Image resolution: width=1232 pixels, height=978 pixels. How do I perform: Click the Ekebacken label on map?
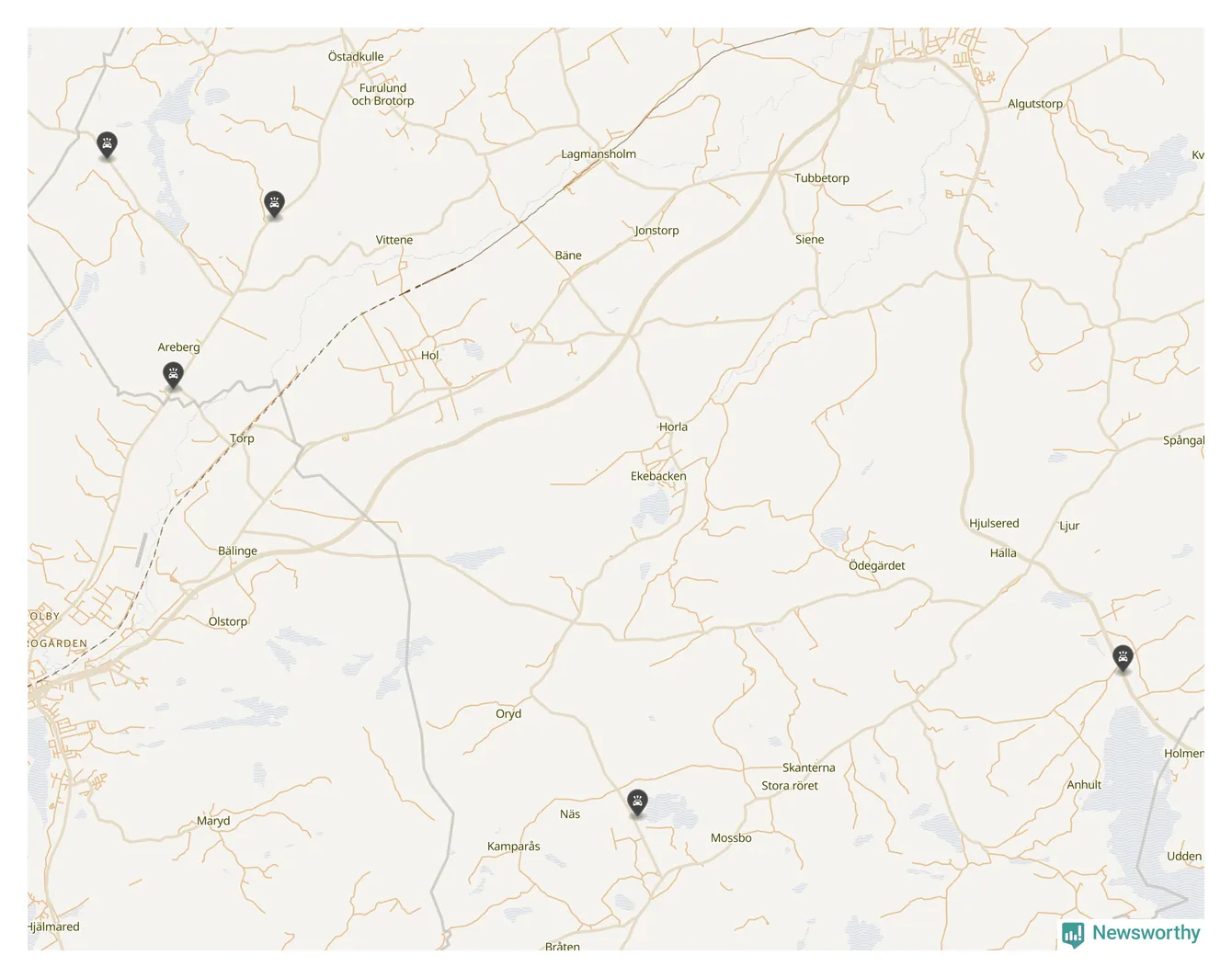[x=658, y=476]
